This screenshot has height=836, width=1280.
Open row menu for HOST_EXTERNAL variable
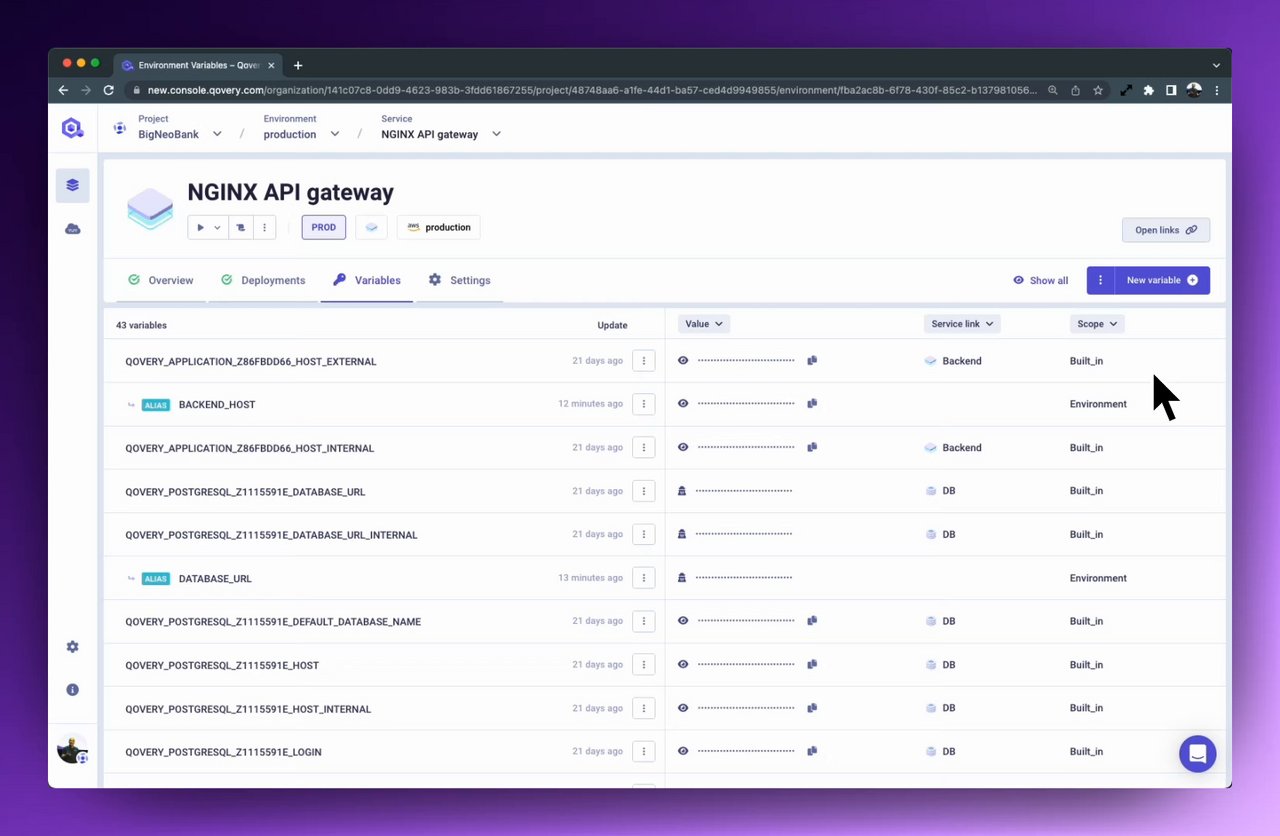644,360
